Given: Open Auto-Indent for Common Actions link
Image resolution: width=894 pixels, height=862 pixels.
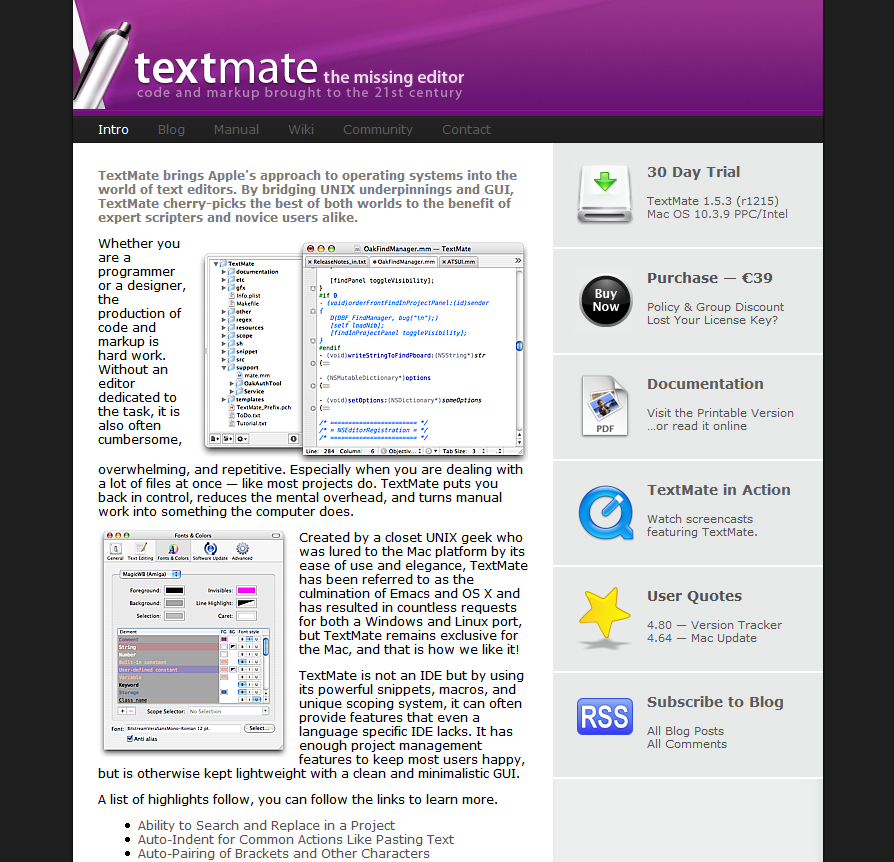Looking at the screenshot, I should [x=295, y=839].
